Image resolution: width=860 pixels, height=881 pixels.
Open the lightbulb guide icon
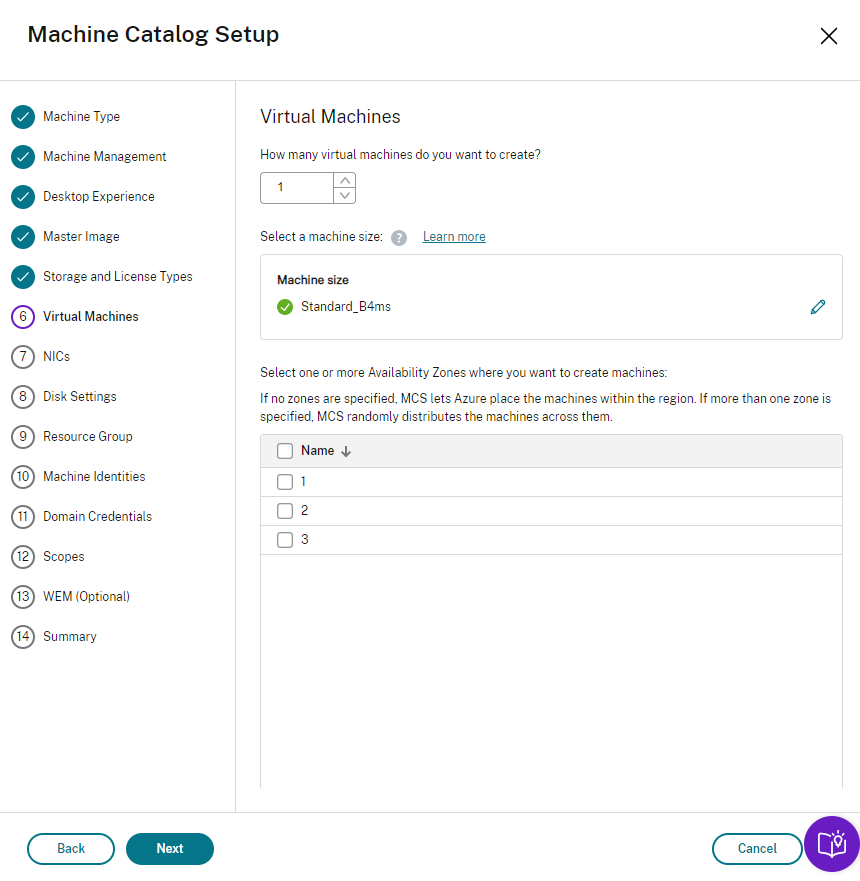832,845
